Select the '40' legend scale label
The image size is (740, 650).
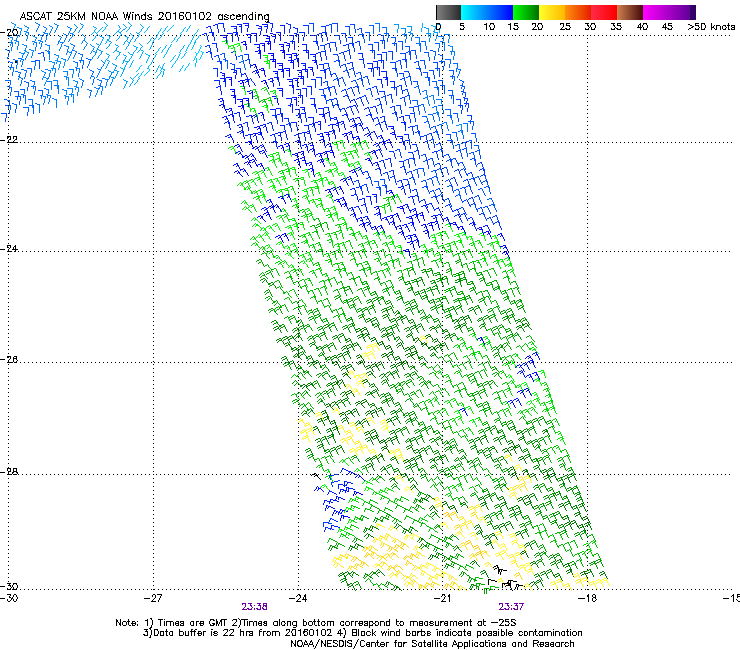642,27
